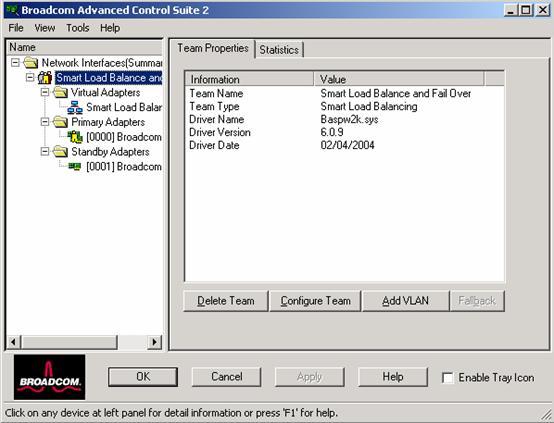Select the 'Primary Adapters' tree item
This screenshot has height=423, width=554.
[x=108, y=122]
